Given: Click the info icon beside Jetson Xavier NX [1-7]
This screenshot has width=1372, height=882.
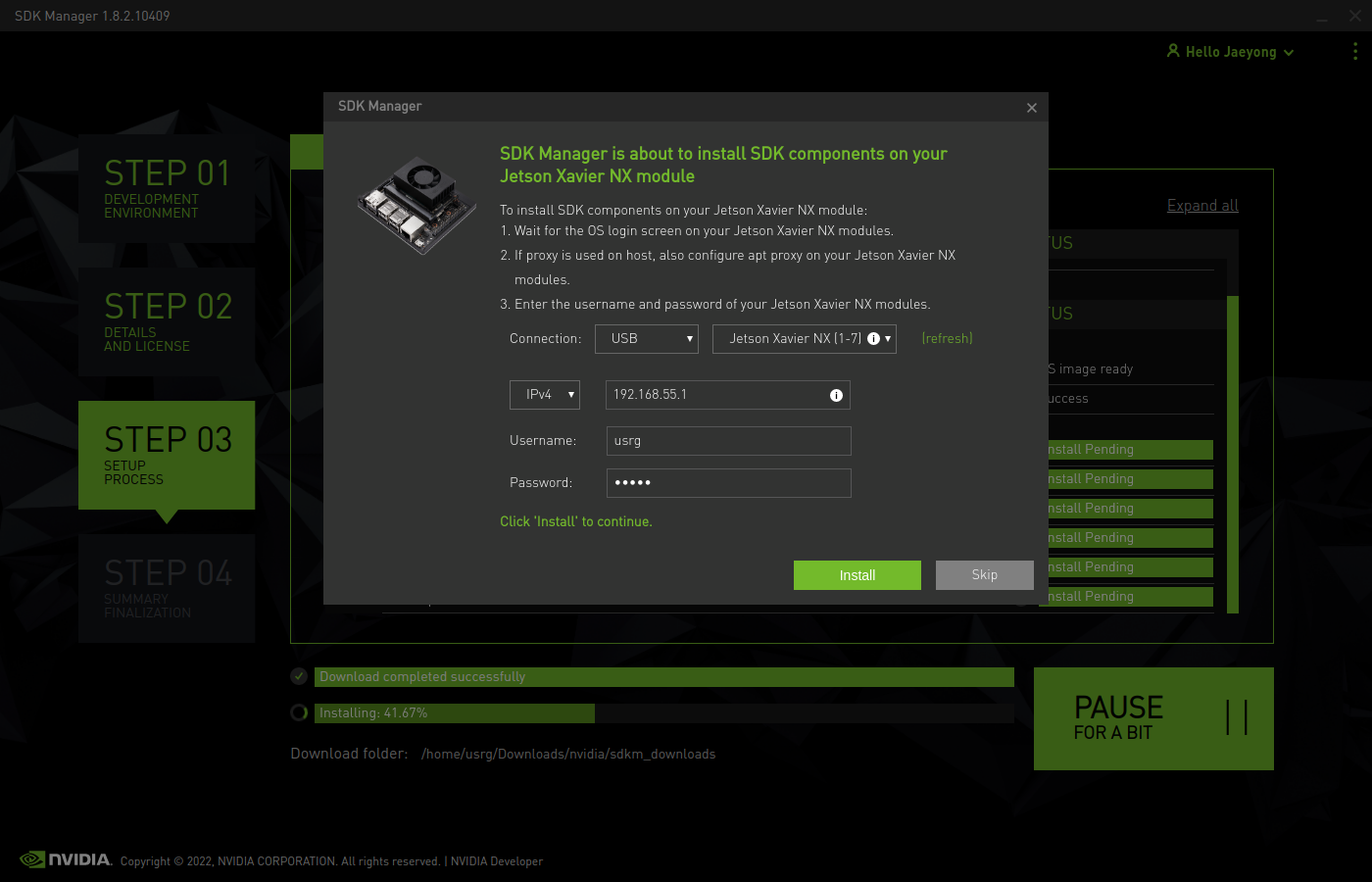Looking at the screenshot, I should tap(873, 338).
